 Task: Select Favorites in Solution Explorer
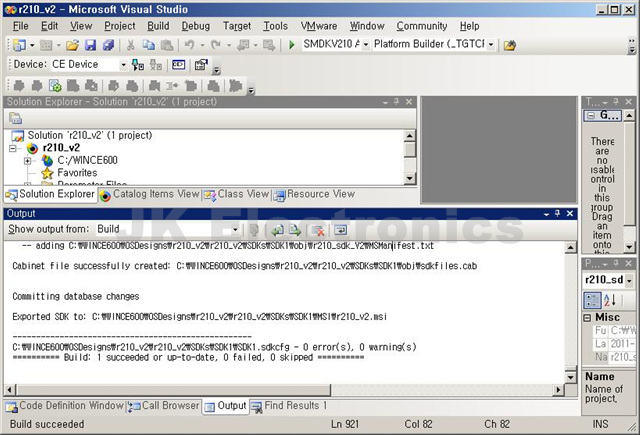click(77, 173)
